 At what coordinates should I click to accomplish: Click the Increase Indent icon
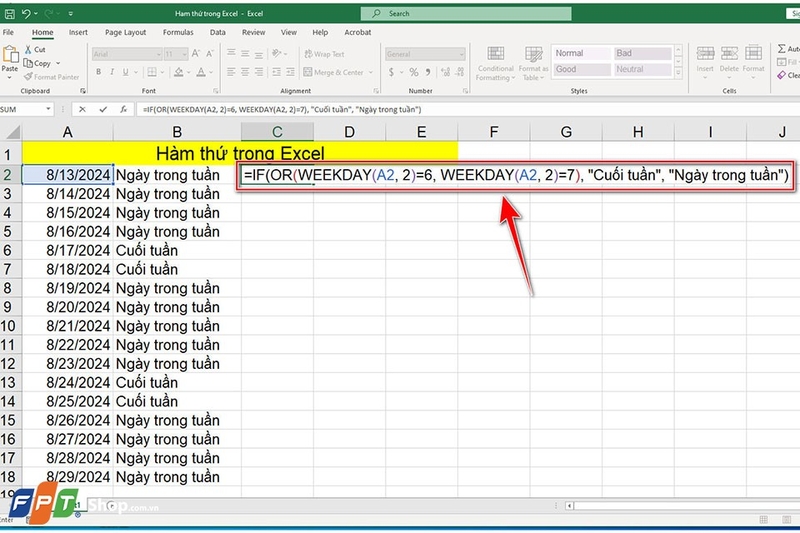pos(290,72)
